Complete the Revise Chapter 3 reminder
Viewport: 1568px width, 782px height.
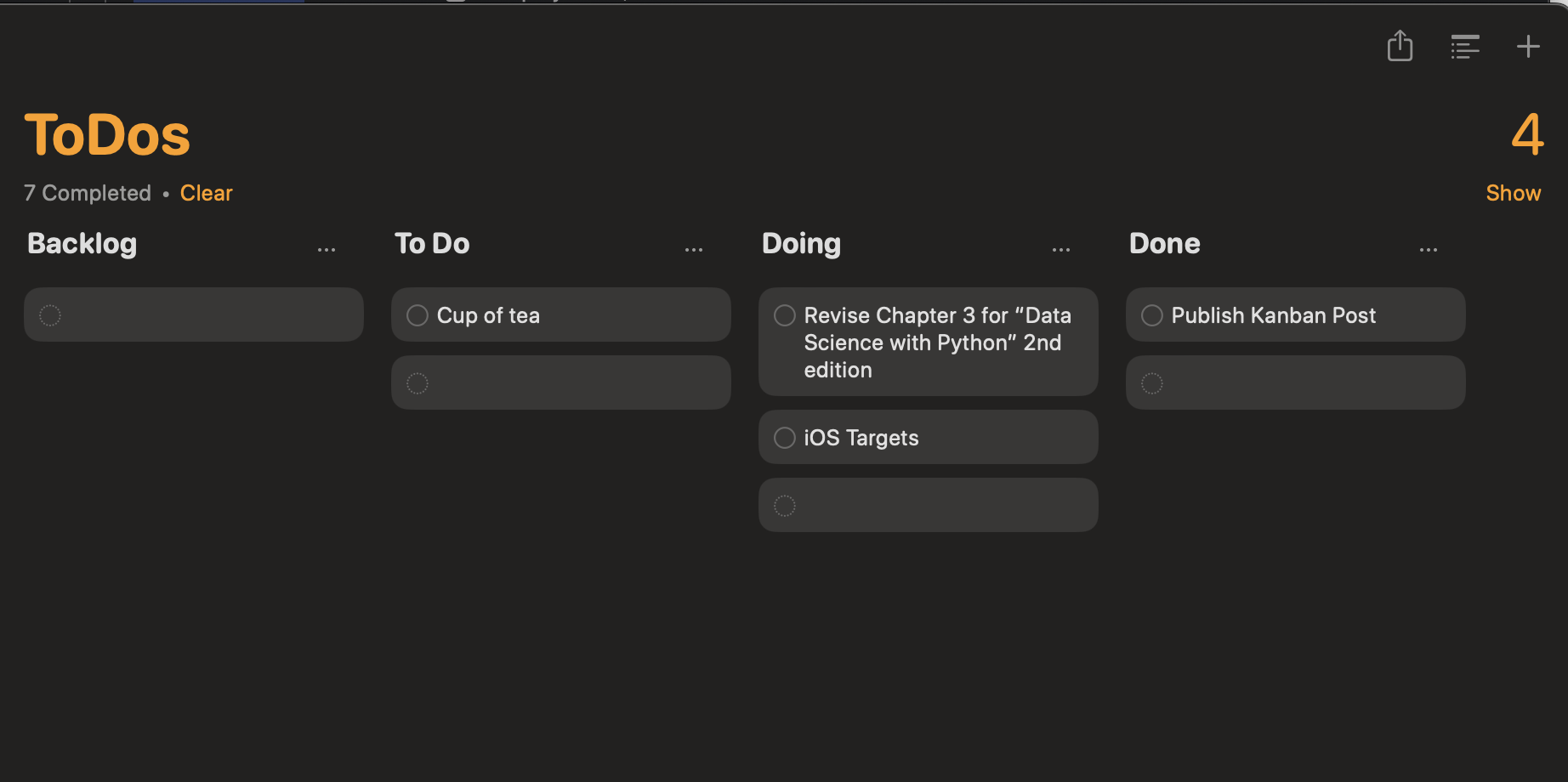[x=784, y=315]
